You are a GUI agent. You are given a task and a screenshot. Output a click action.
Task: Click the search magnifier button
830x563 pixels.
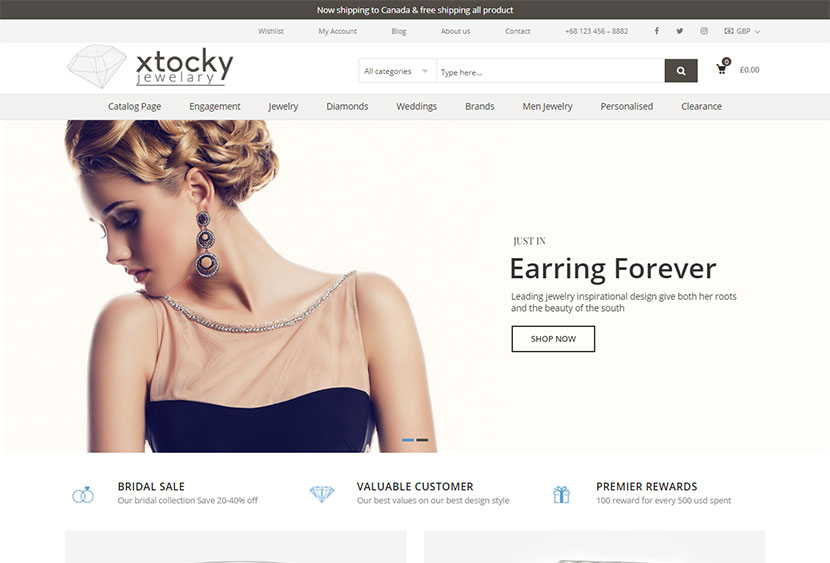pyautogui.click(x=681, y=71)
